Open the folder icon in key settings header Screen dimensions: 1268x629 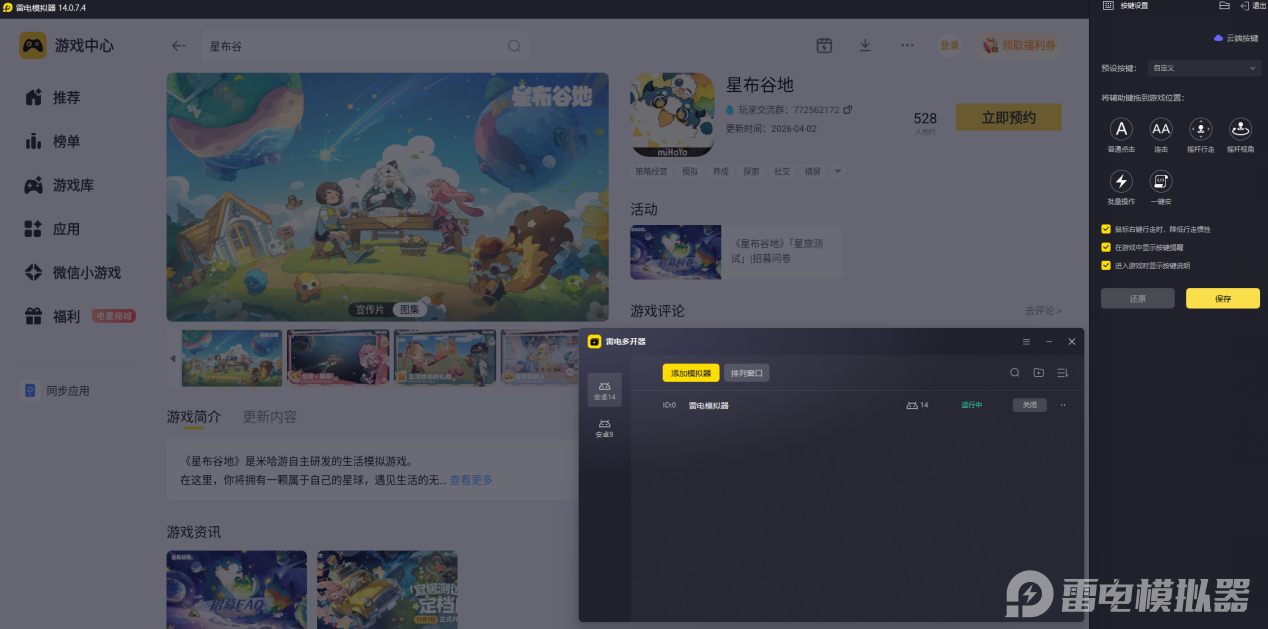(1224, 6)
